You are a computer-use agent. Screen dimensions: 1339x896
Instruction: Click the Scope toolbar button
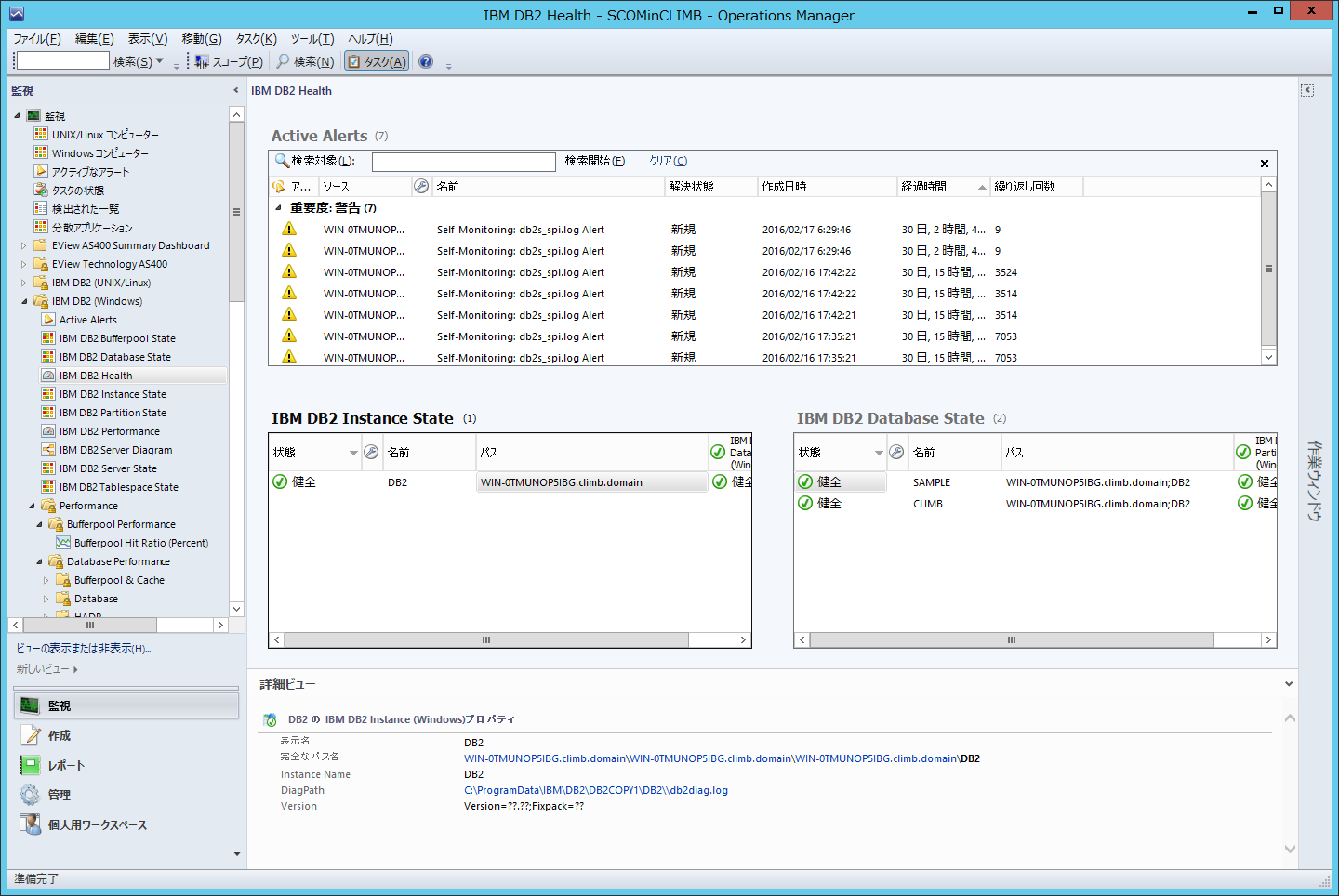pyautogui.click(x=229, y=61)
